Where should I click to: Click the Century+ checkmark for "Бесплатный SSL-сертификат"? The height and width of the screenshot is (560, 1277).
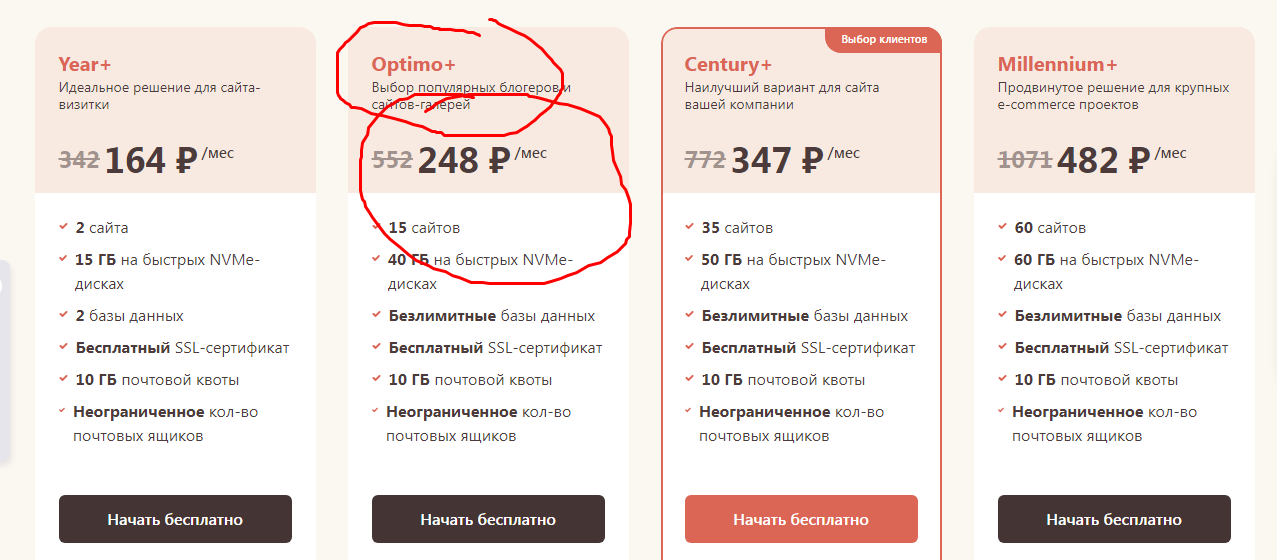690,347
